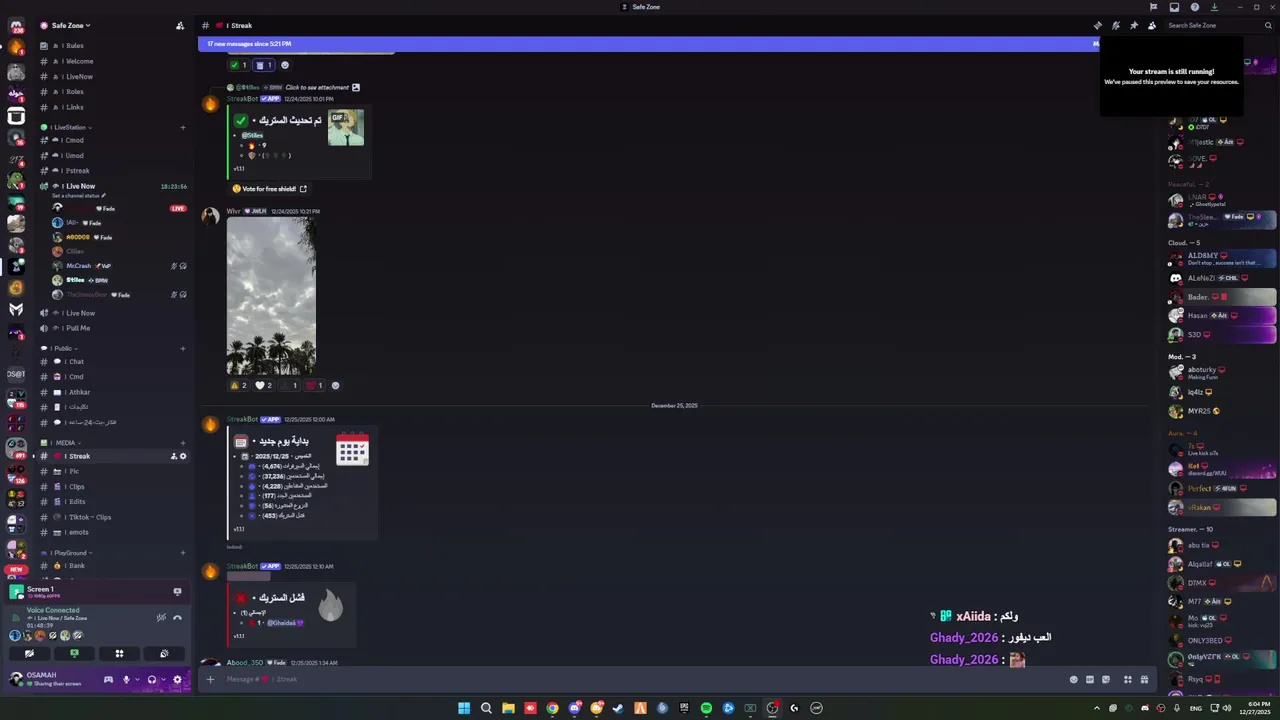Open the Cmod channel
Viewport: 1280px width, 720px height.
(x=111, y=140)
